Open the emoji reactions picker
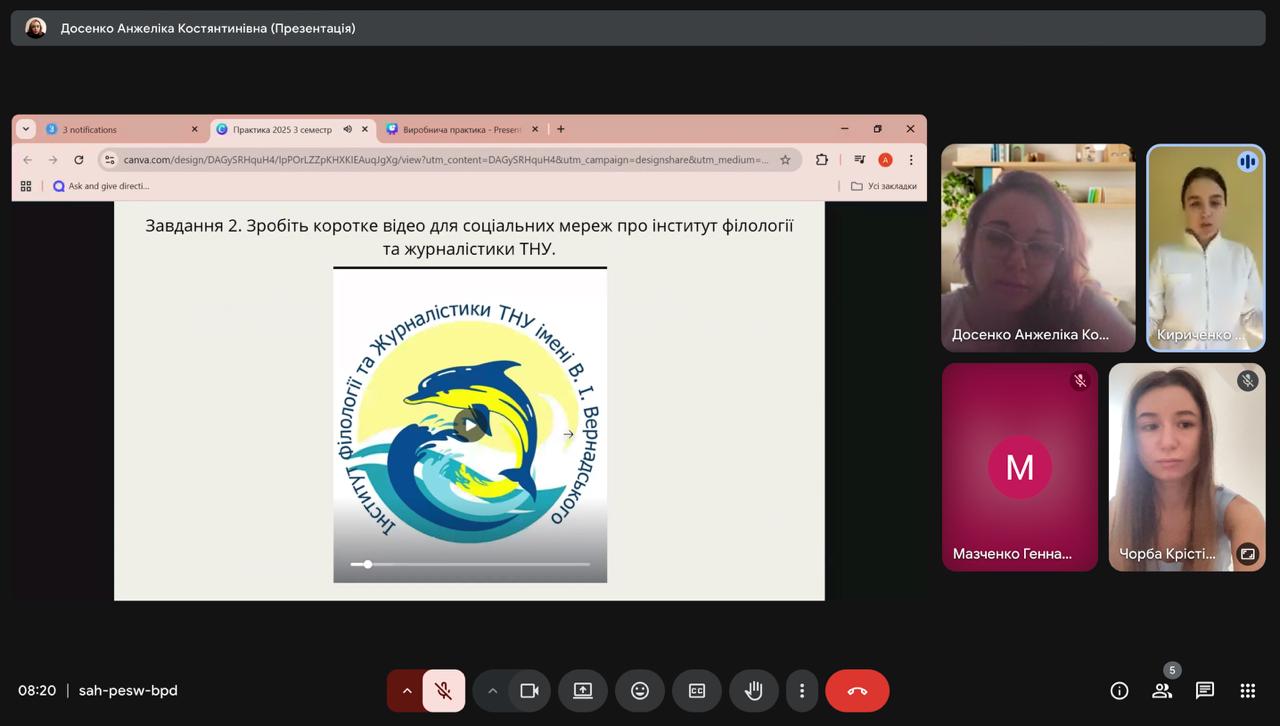 tap(640, 691)
